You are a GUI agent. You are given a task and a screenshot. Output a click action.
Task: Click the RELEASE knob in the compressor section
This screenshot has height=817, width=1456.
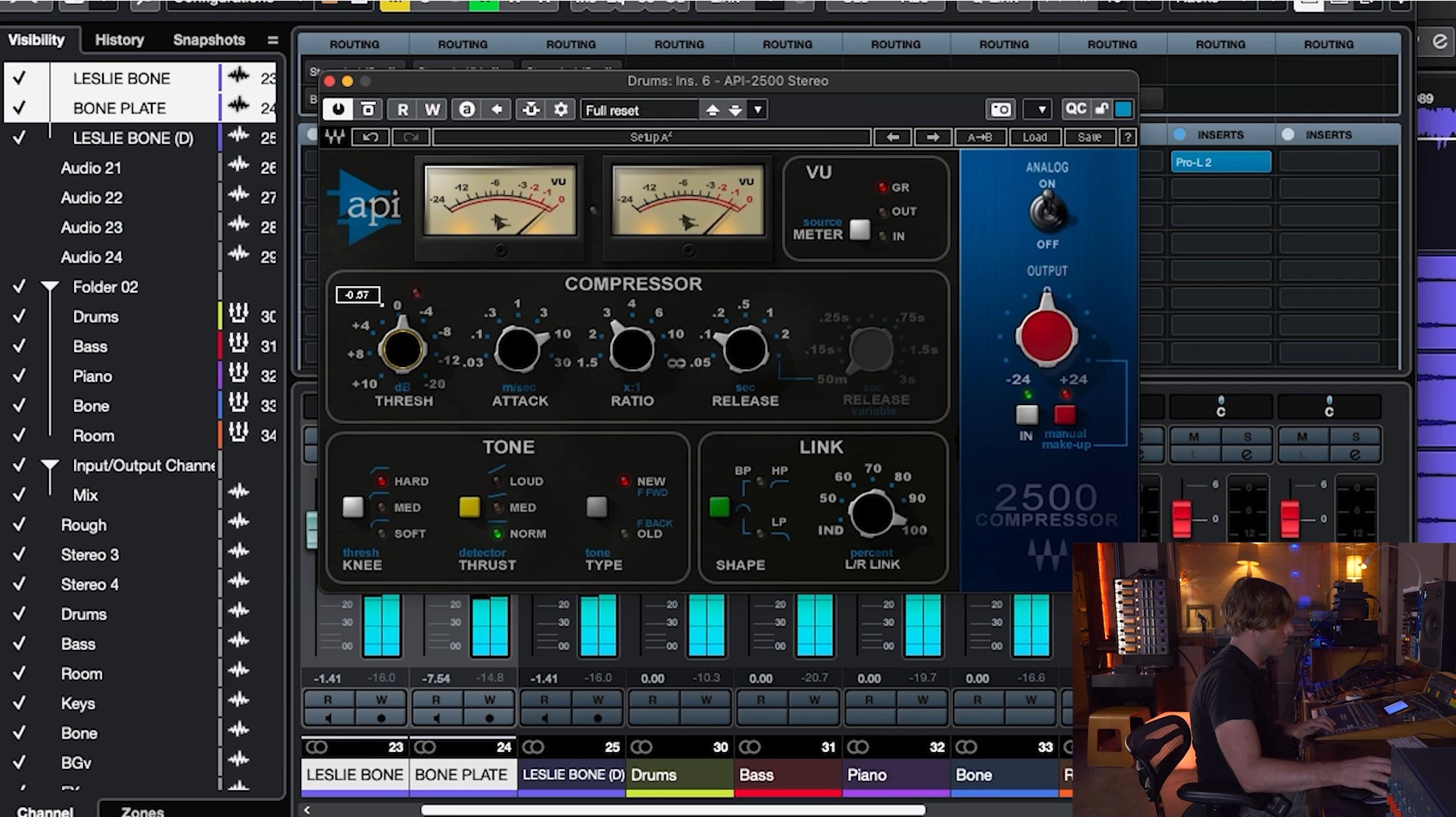click(744, 350)
